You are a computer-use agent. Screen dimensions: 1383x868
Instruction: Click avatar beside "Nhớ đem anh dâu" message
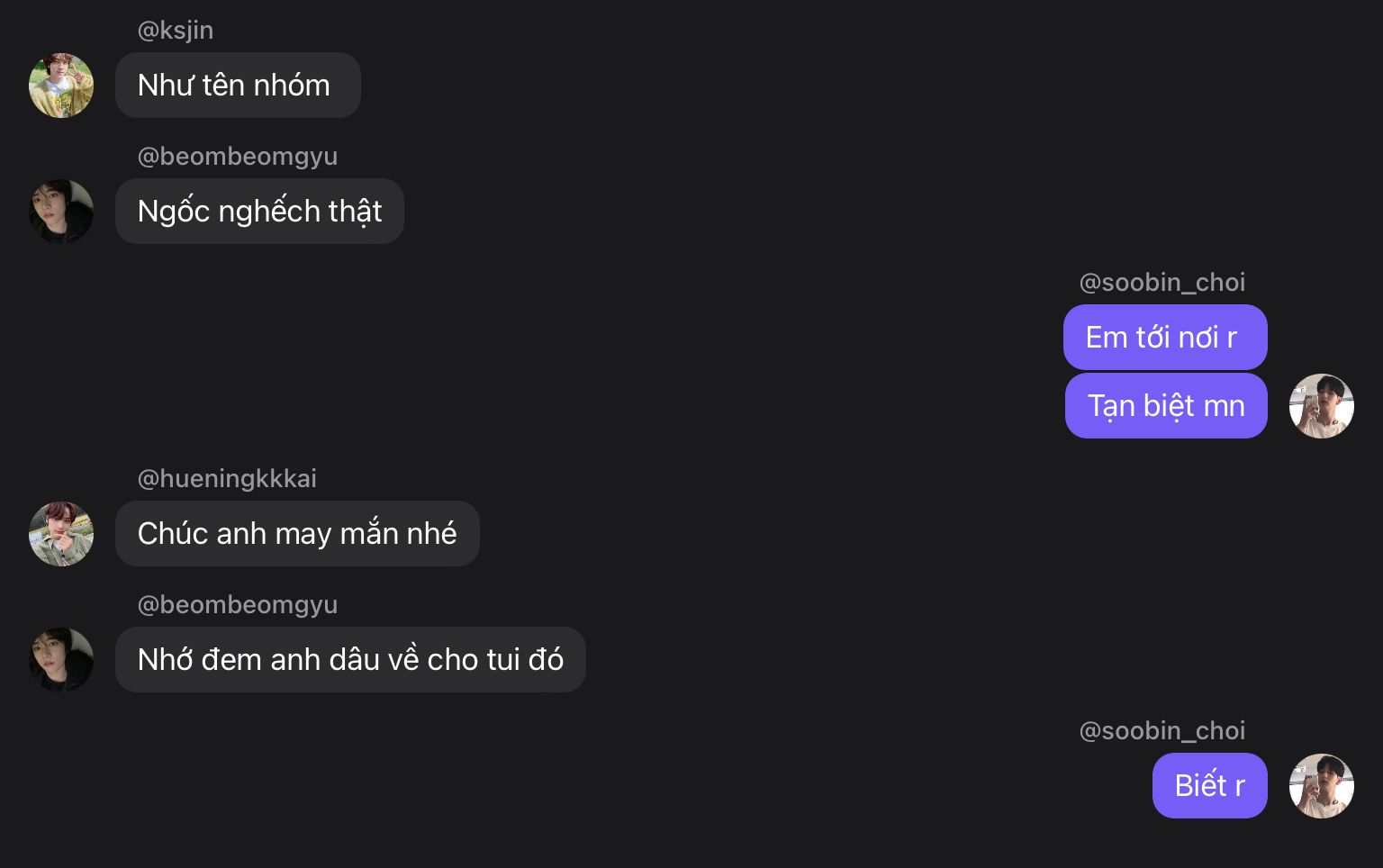61,660
